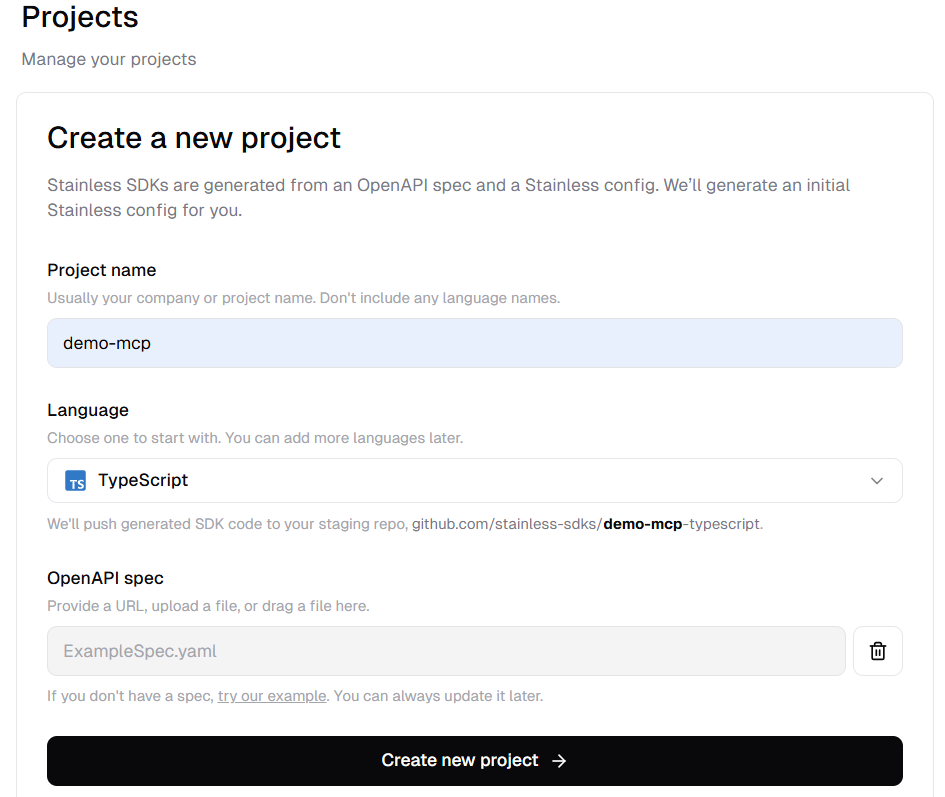Click the trash icon to remove spec

(878, 651)
